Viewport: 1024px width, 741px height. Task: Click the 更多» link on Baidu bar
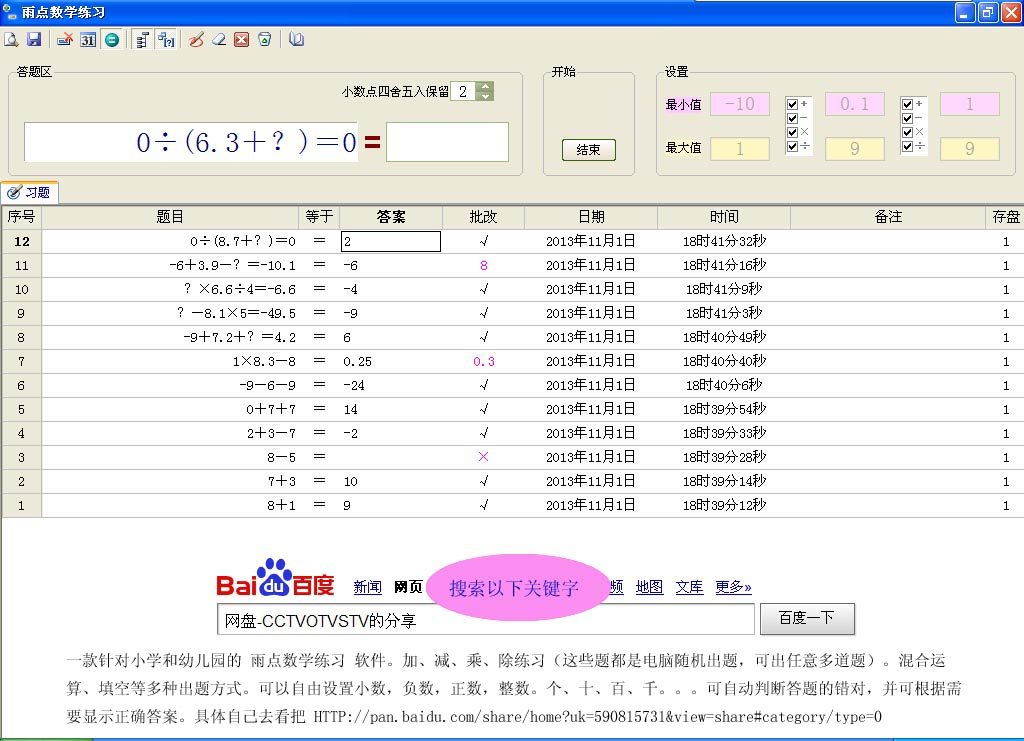(733, 588)
